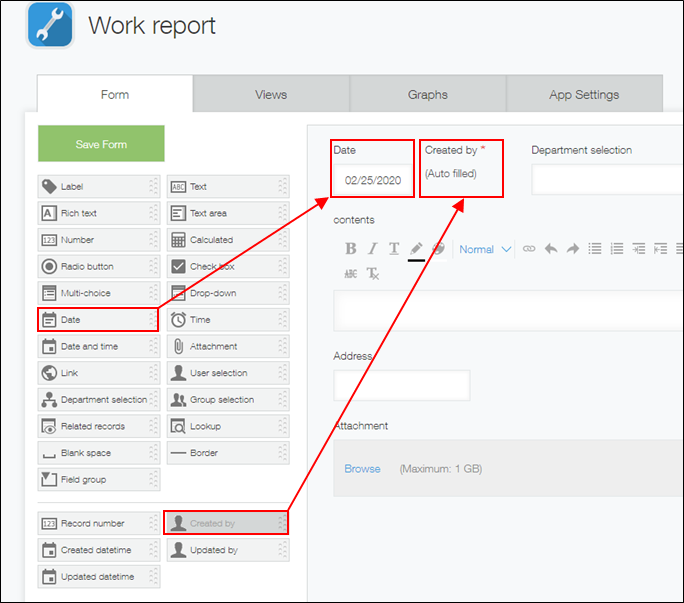The width and height of the screenshot is (684, 603).
Task: Select the Field group item
Action: tap(99, 480)
